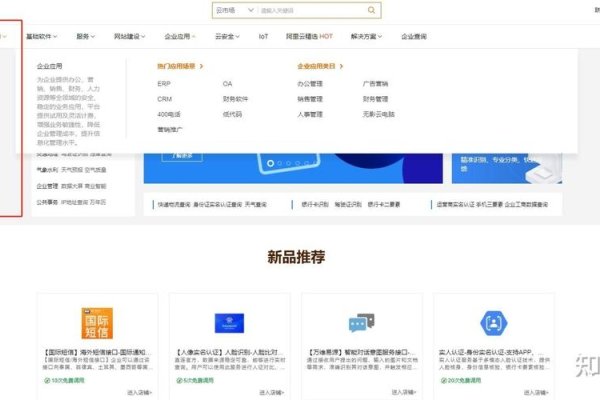Click the 实人认证 hexagon face icon
The height and width of the screenshot is (400, 600).
pos(494,323)
